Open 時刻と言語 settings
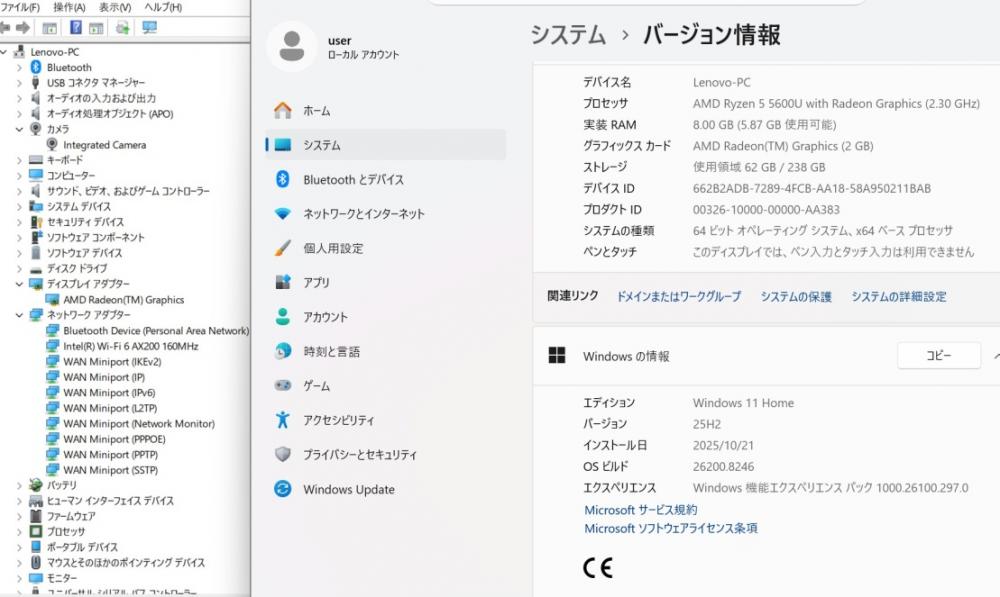 pos(385,351)
